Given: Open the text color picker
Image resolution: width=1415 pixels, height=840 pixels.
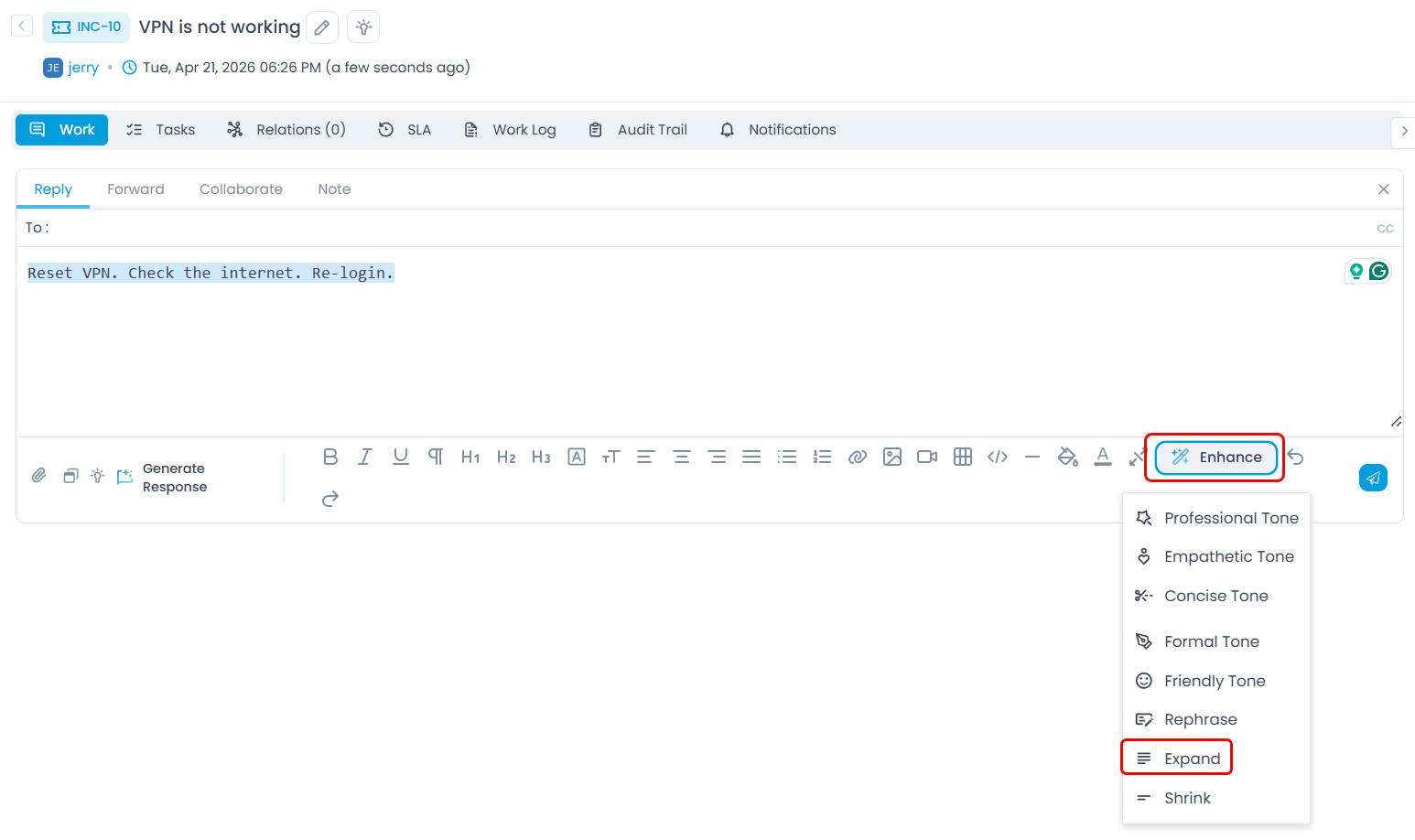Looking at the screenshot, I should pyautogui.click(x=1103, y=457).
